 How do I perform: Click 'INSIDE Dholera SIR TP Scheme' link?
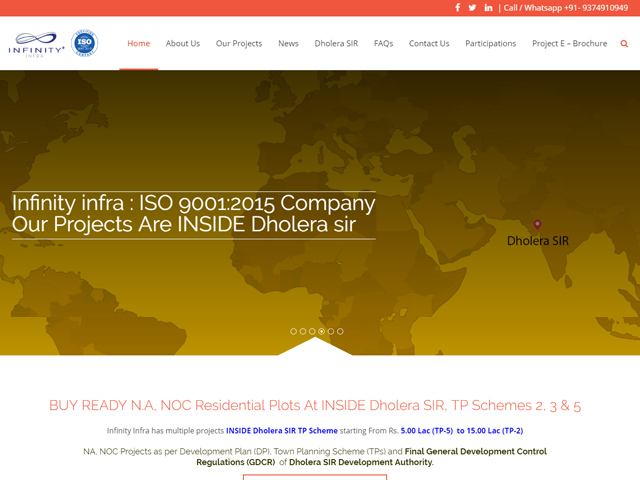tap(282, 431)
